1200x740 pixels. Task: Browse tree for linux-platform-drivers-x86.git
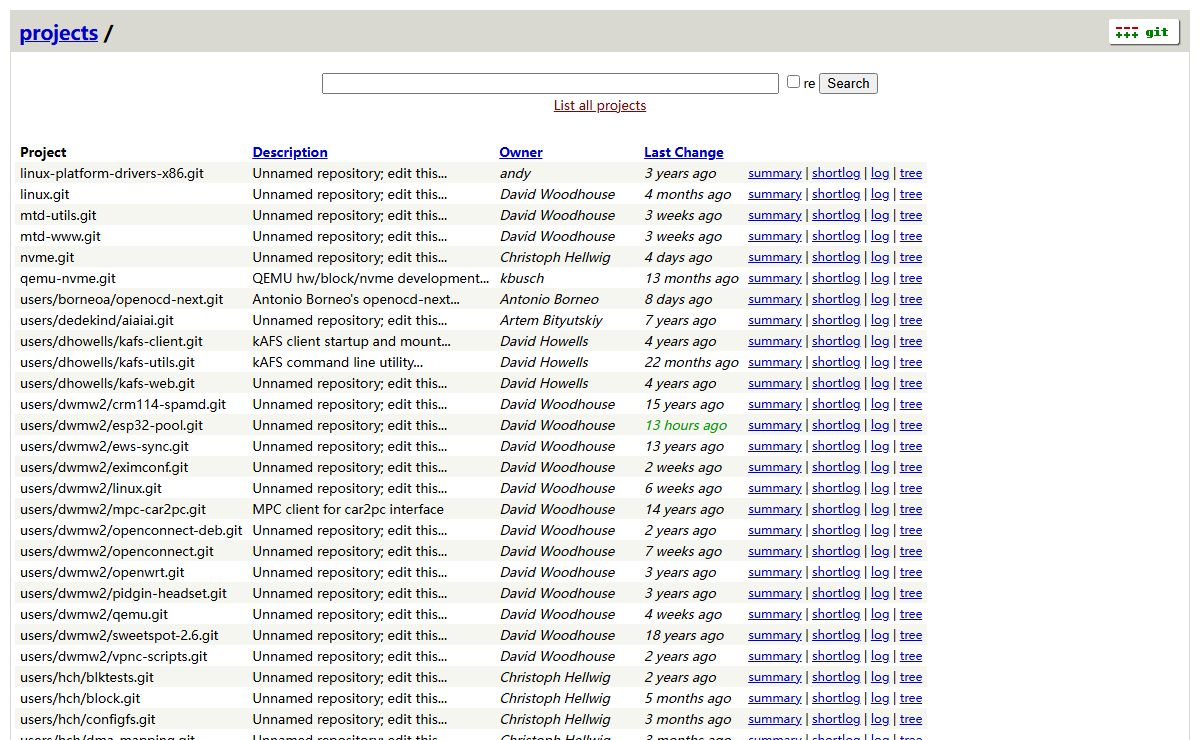[x=911, y=174]
